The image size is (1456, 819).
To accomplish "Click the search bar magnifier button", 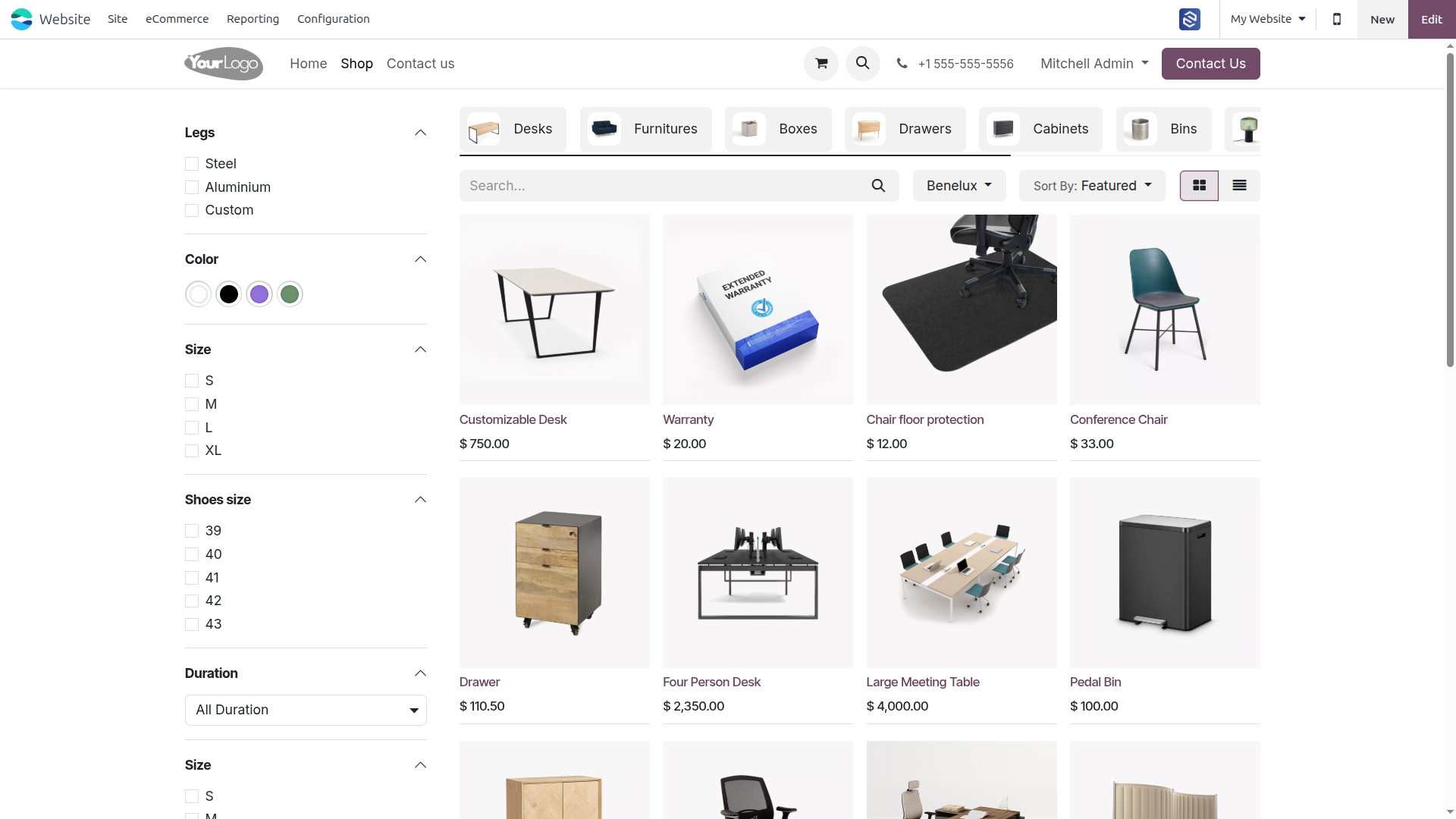I will pyautogui.click(x=878, y=186).
